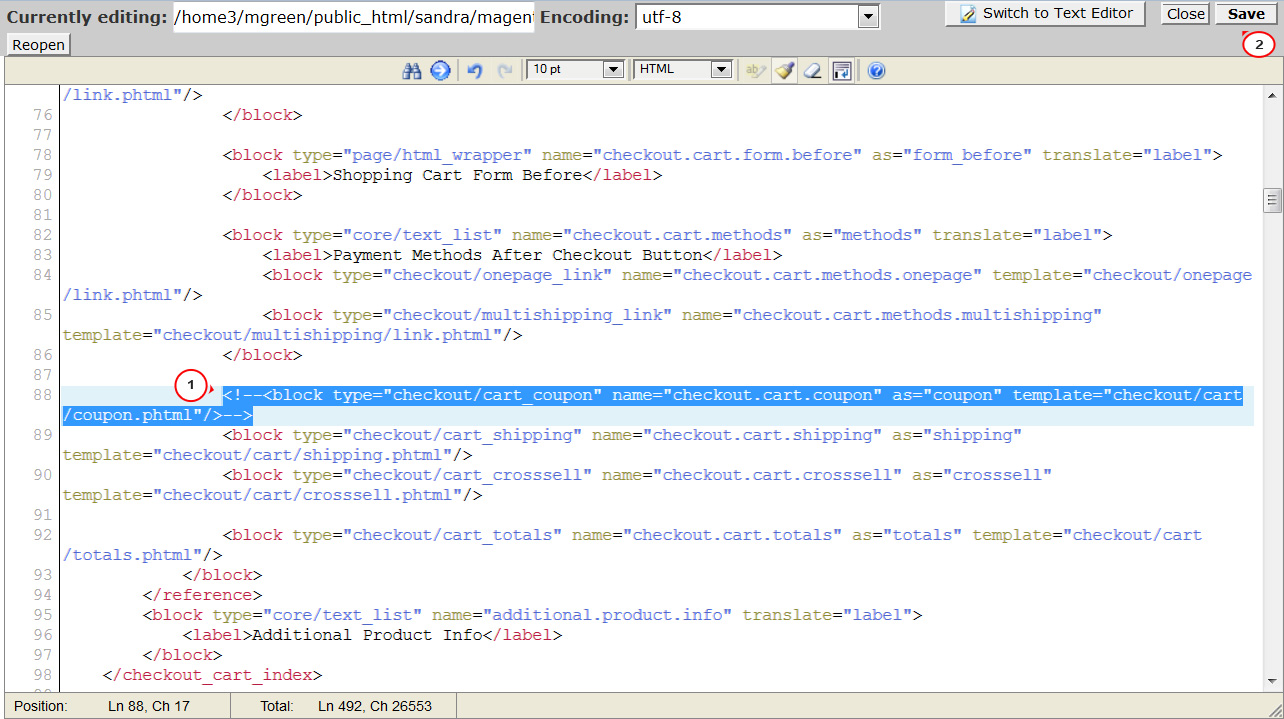The height and width of the screenshot is (719, 1284).
Task: Open the font size 10 pt dropdown
Action: coord(575,69)
